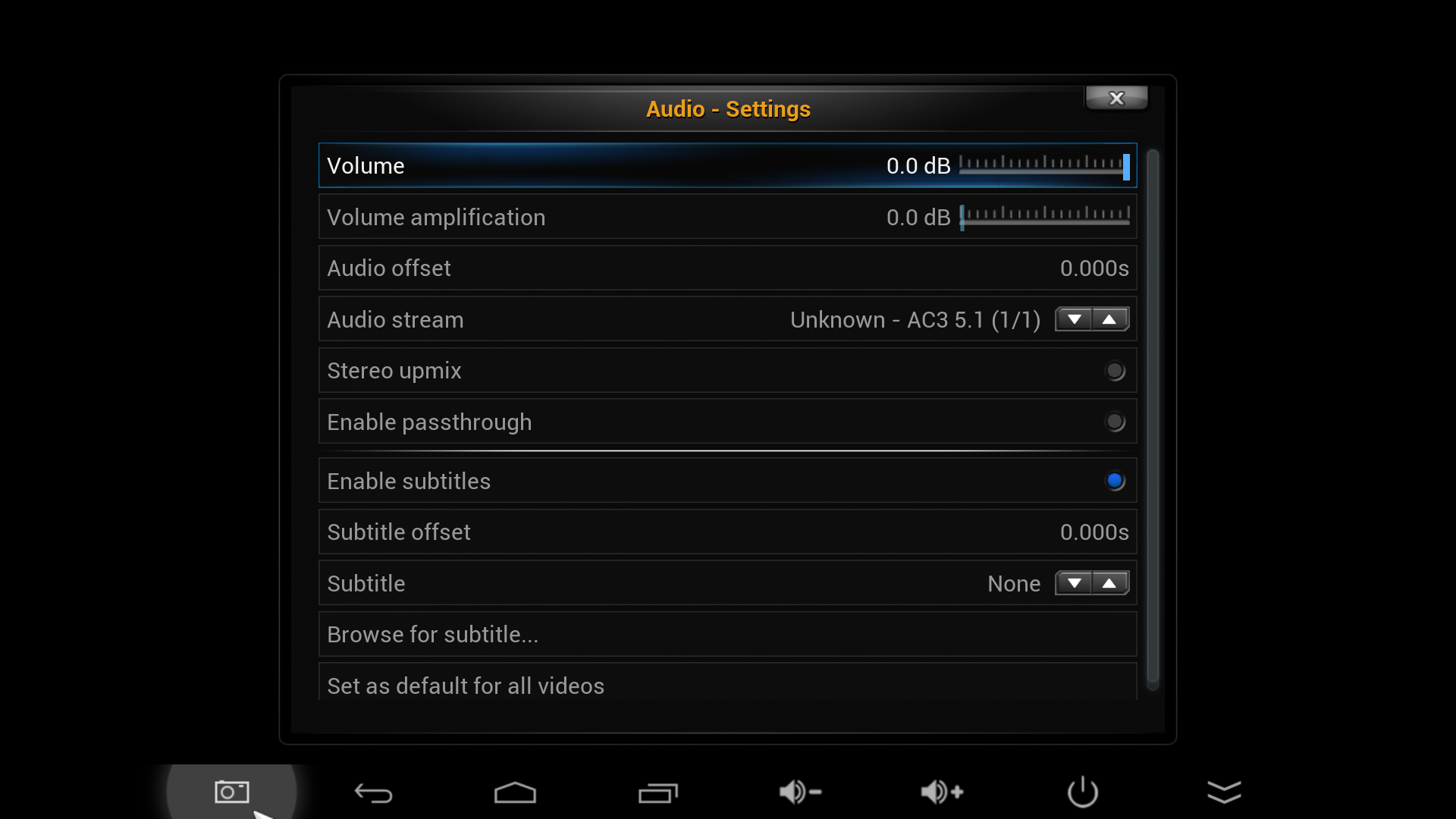This screenshot has width=1456, height=819.
Task: Hide navigation bar with double-chevron icon
Action: click(1224, 792)
